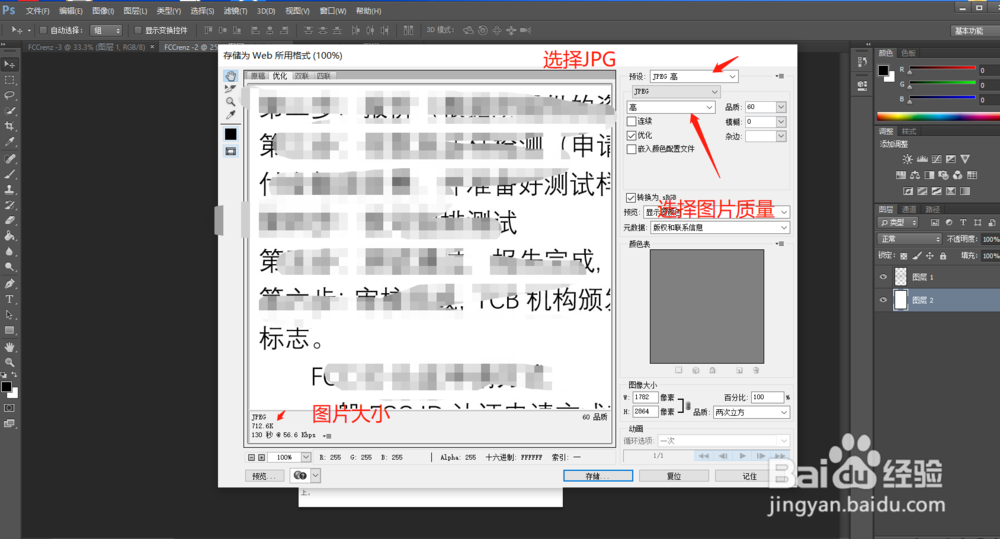
Task: Open the compression quality level dropdown (高)
Action: (x=671, y=107)
